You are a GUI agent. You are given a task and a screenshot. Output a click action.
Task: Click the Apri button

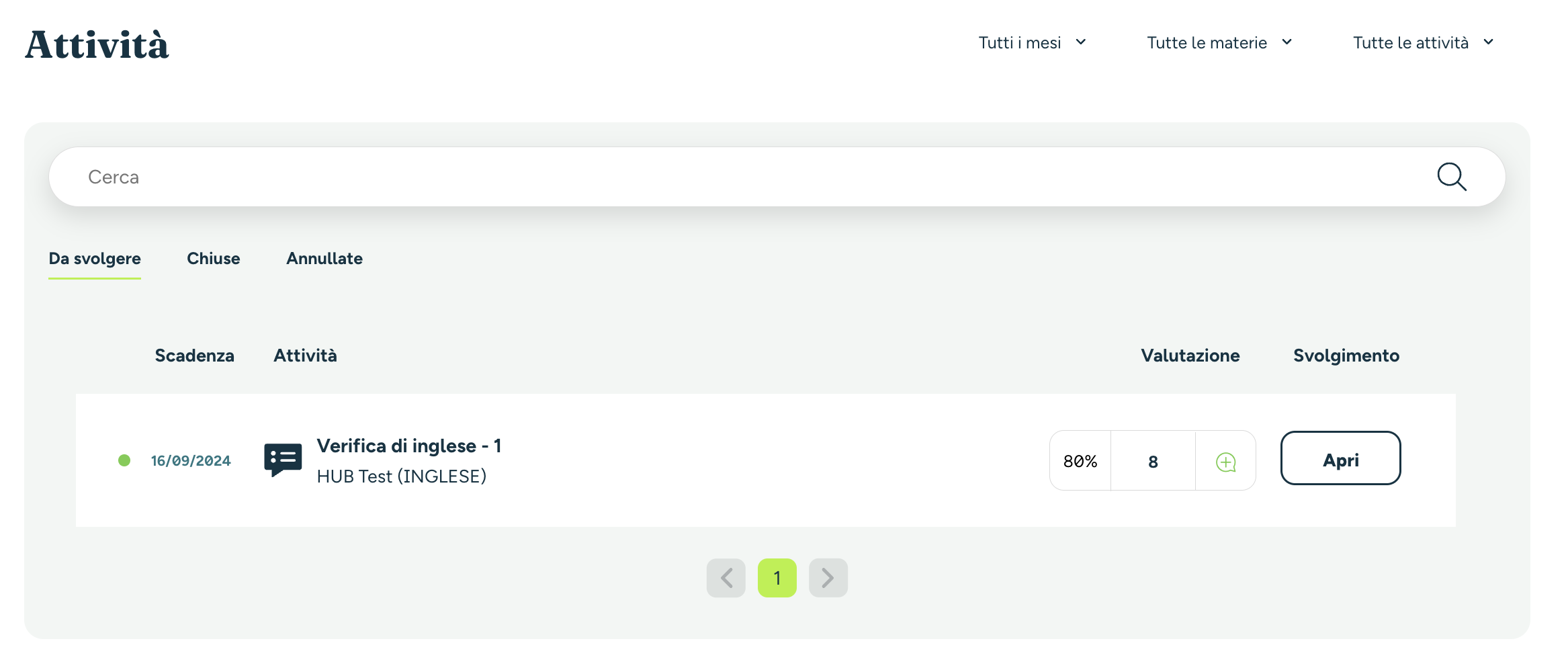[1341, 458]
